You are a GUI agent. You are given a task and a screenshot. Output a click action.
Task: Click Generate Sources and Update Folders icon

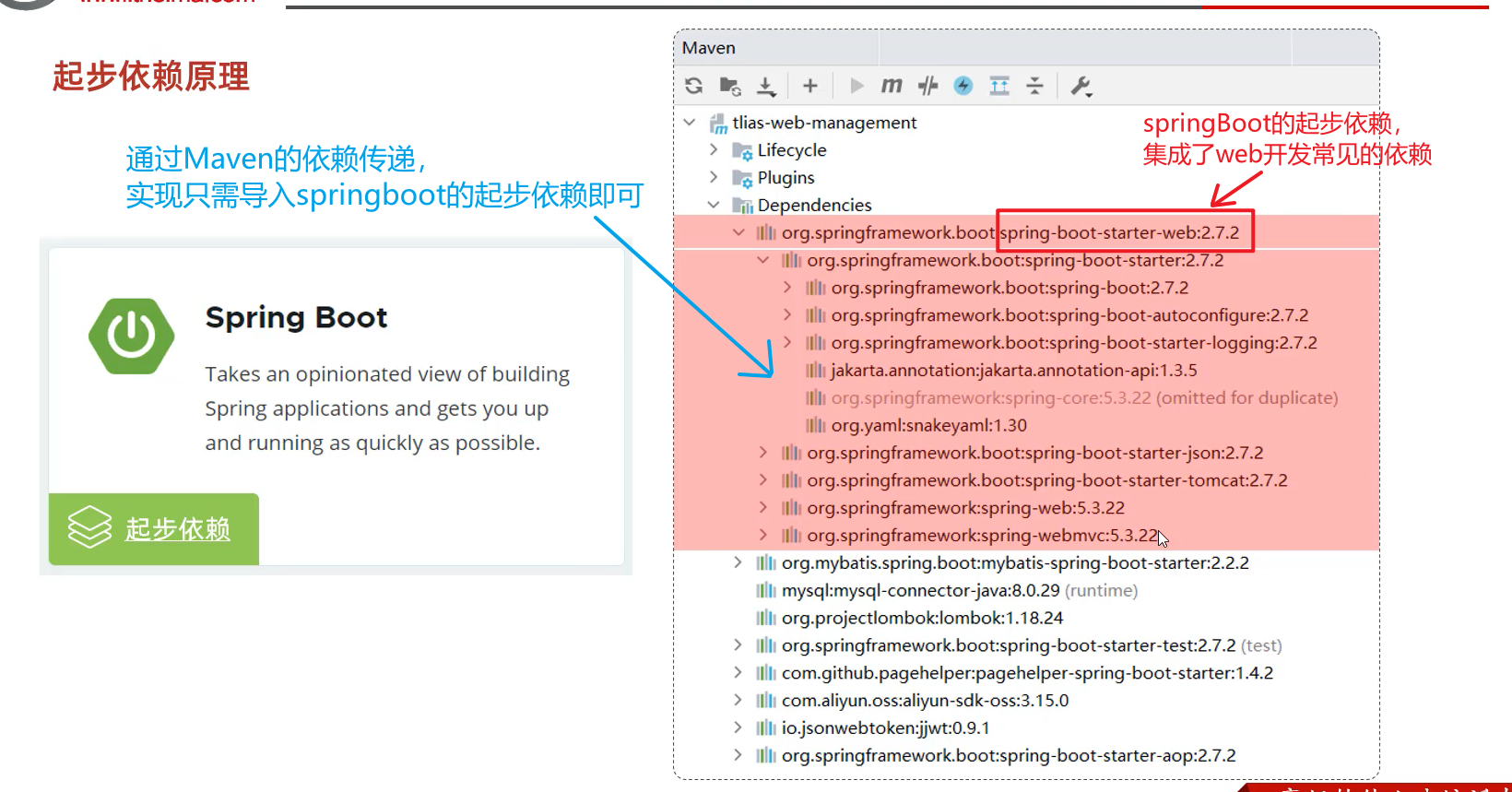[729, 86]
